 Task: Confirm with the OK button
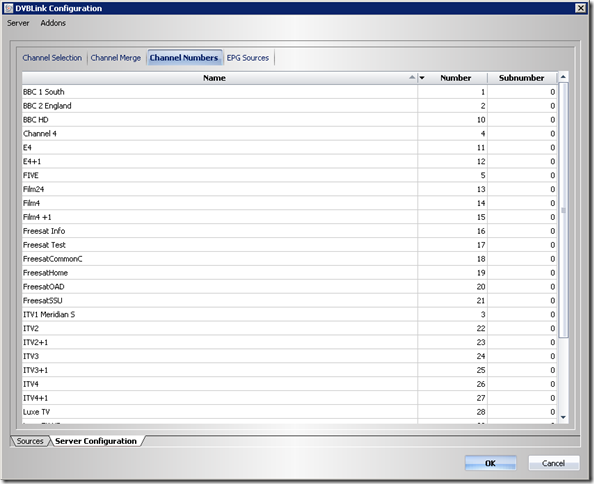click(x=490, y=463)
